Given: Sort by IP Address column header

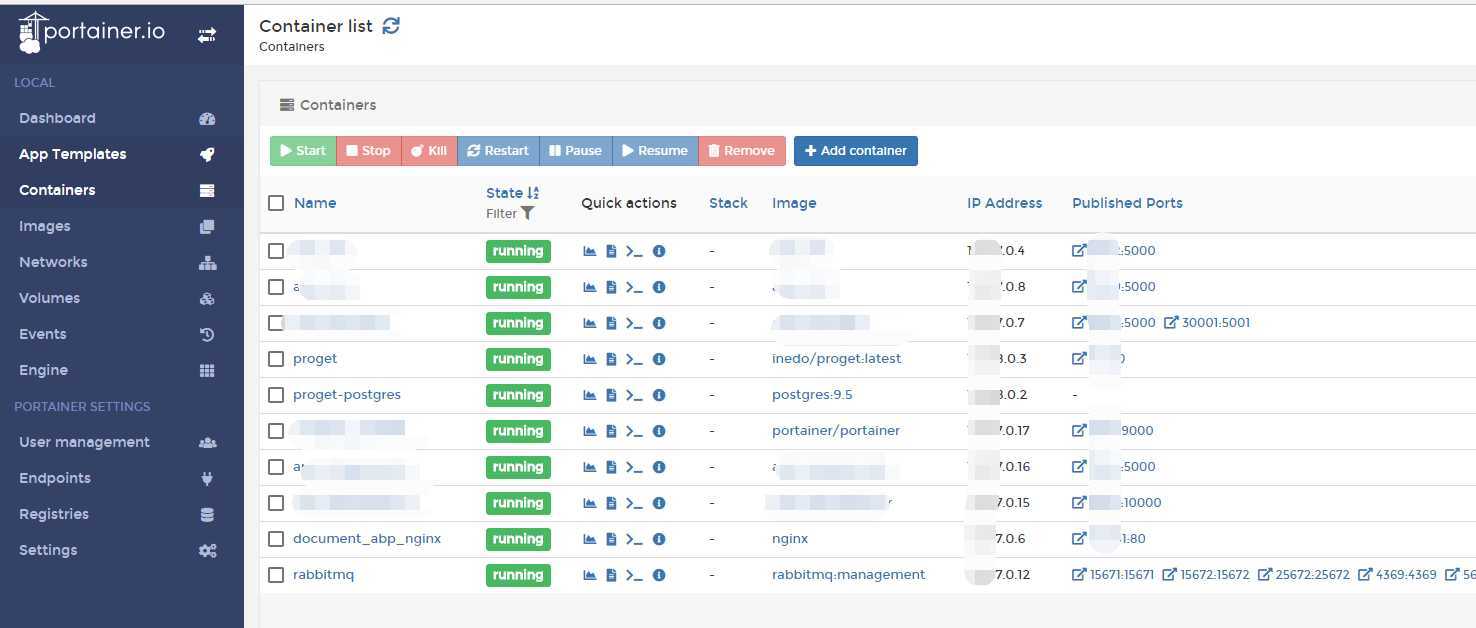Looking at the screenshot, I should pyautogui.click(x=1004, y=203).
